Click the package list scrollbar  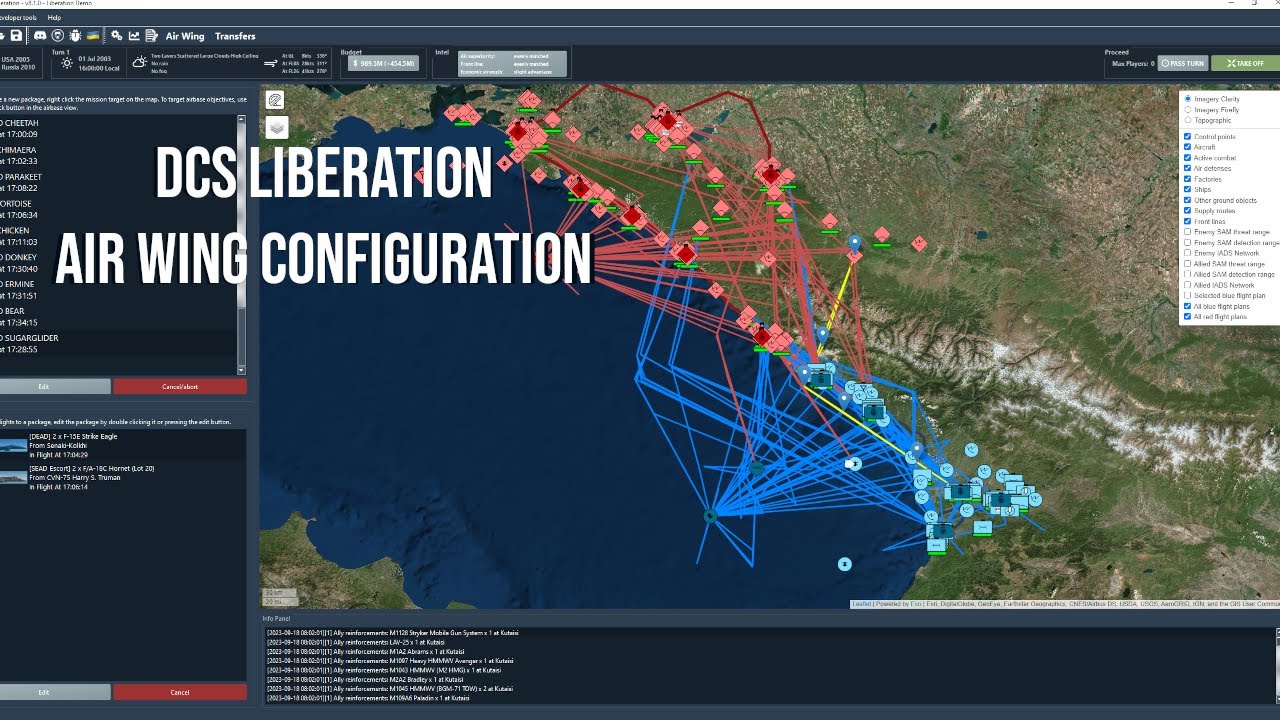tap(241, 245)
